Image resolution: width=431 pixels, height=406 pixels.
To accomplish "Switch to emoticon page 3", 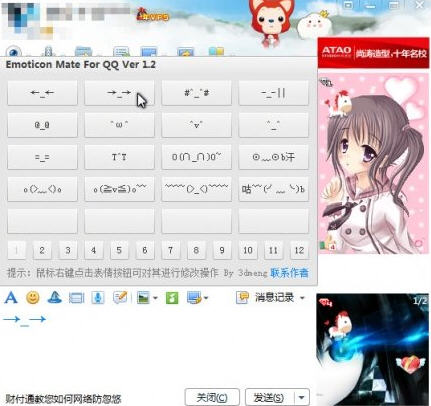I will tap(68, 250).
